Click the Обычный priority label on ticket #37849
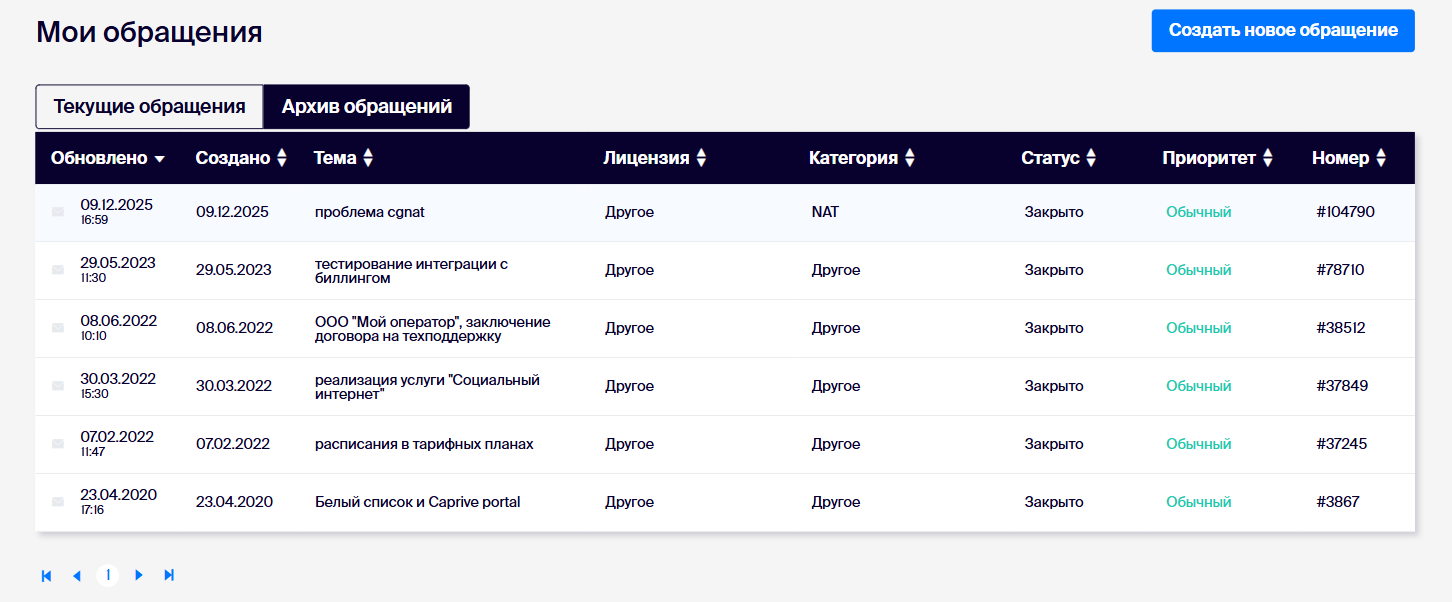The height and width of the screenshot is (602, 1452). (1198, 386)
